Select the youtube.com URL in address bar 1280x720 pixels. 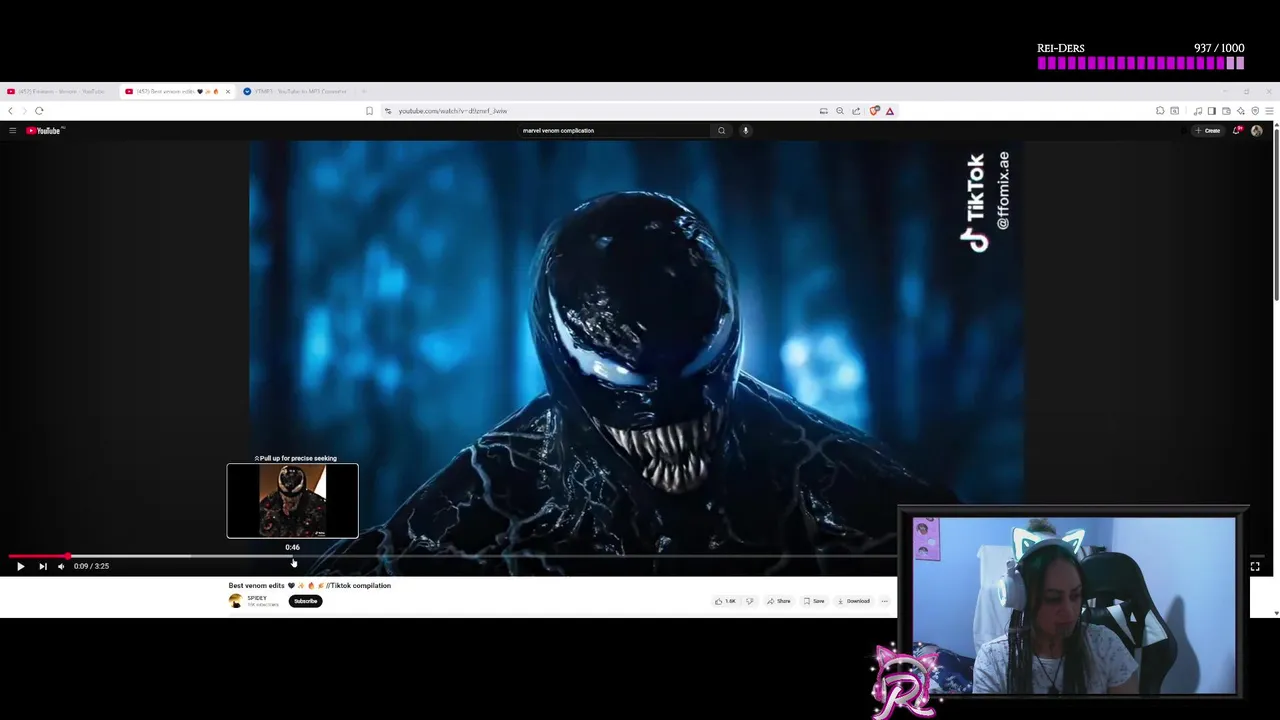[x=453, y=111]
